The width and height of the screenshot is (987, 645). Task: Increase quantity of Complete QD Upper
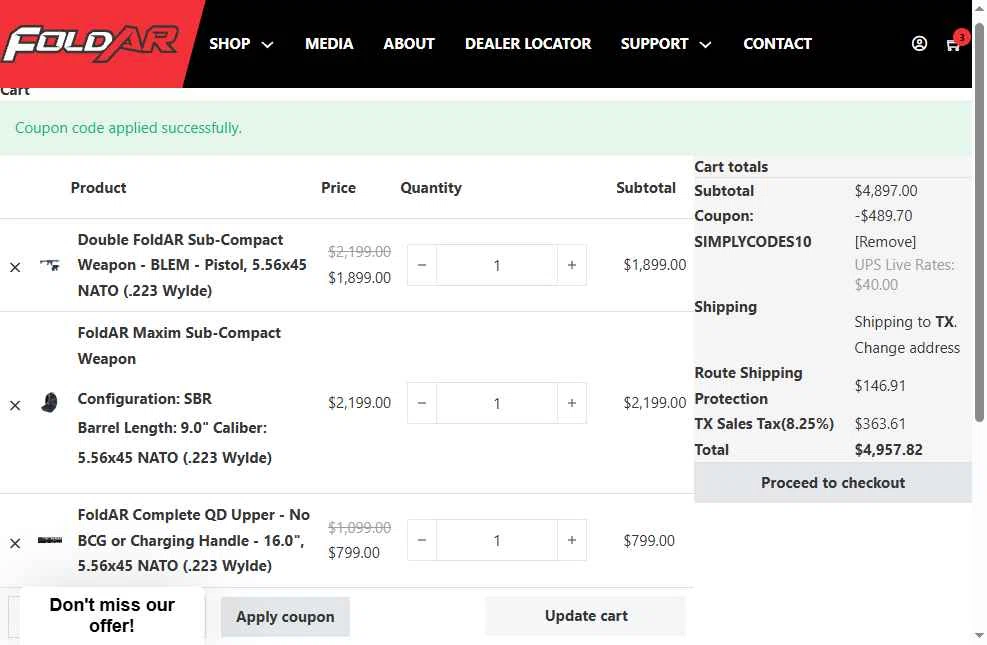(572, 540)
